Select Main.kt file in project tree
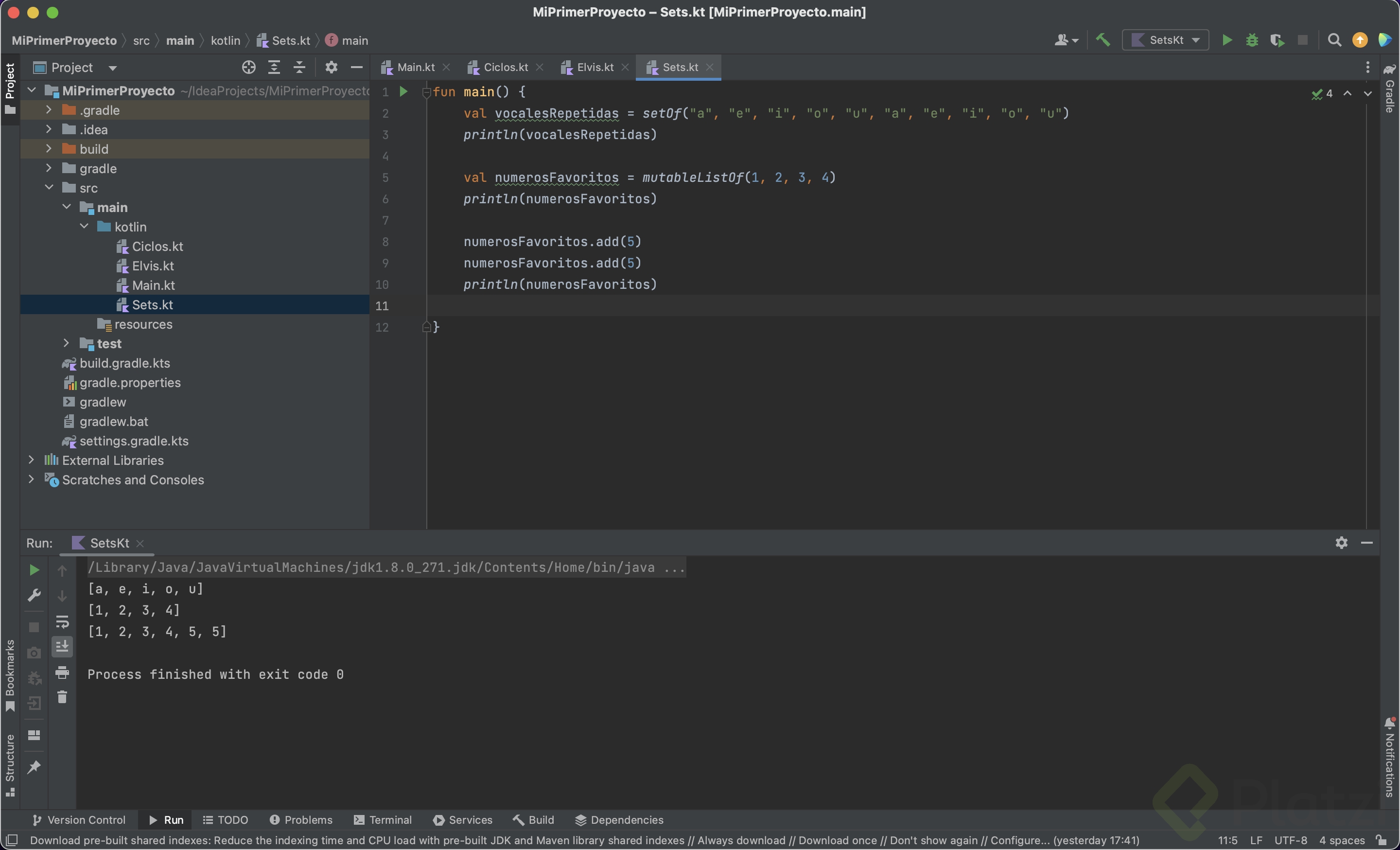Viewport: 1400px width, 850px height. tap(153, 285)
